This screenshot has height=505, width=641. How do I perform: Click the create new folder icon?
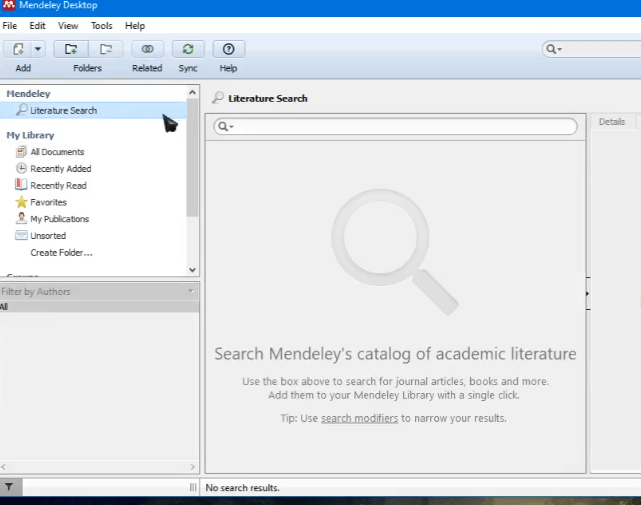click(x=70, y=49)
